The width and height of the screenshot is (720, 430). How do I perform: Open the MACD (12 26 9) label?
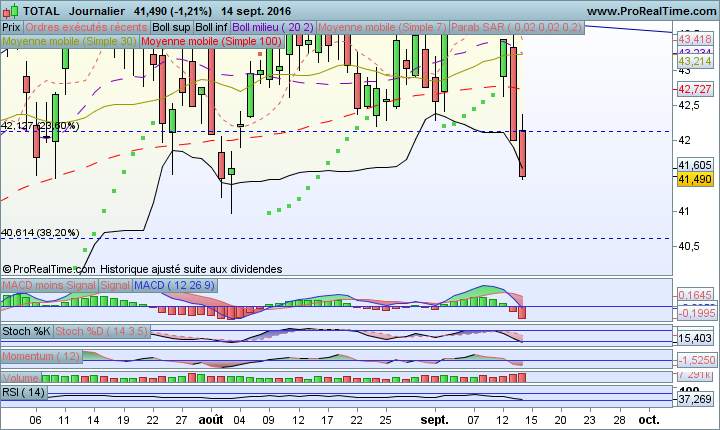click(174, 285)
